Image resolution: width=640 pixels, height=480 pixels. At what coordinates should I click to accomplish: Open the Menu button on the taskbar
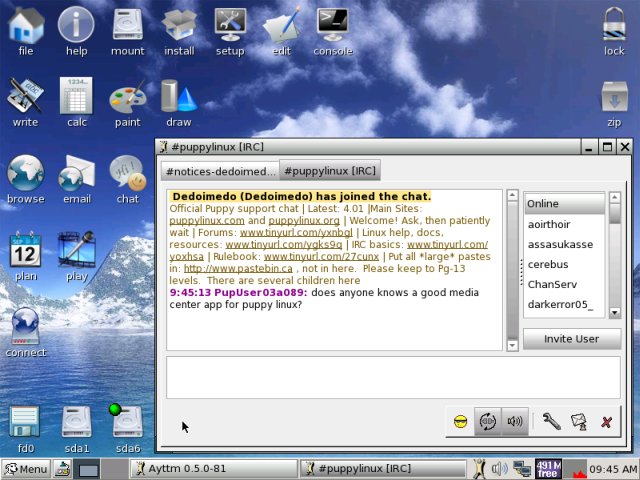point(26,469)
